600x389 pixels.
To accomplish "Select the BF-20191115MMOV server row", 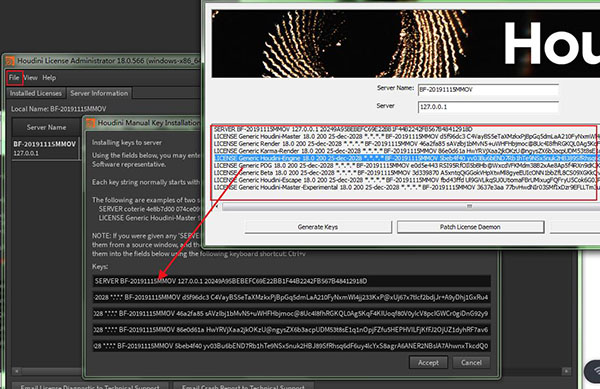I will click(45, 148).
